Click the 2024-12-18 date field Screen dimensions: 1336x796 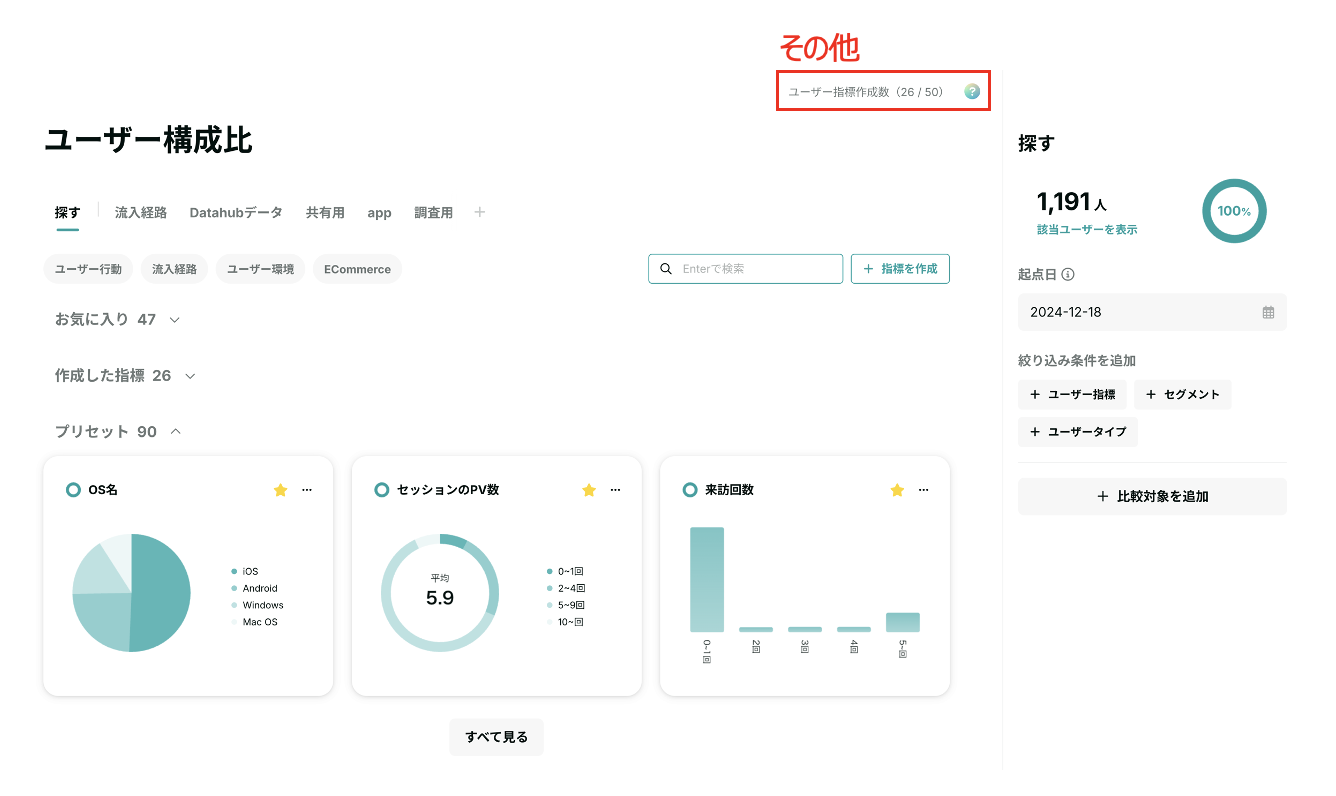(x=1152, y=312)
